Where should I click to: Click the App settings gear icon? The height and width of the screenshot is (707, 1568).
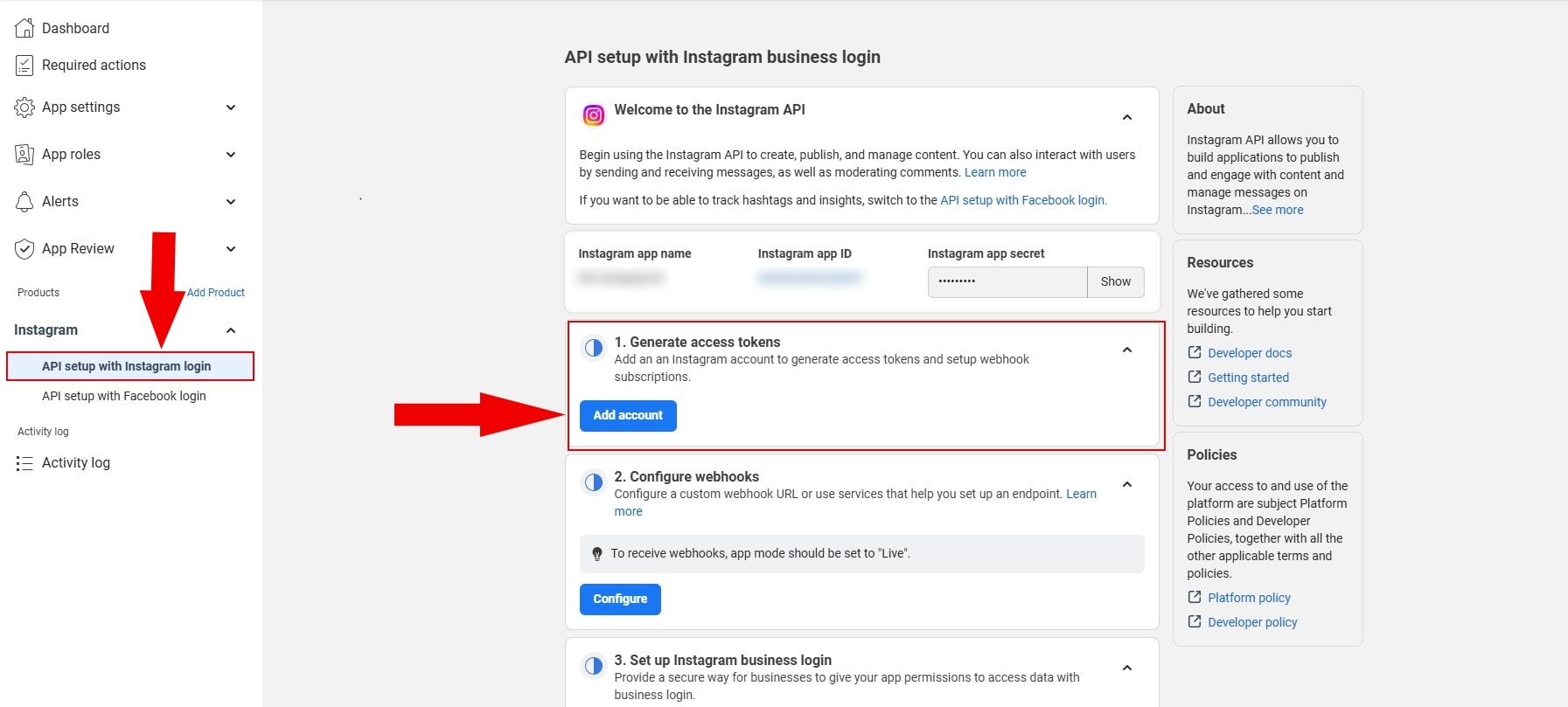24,107
